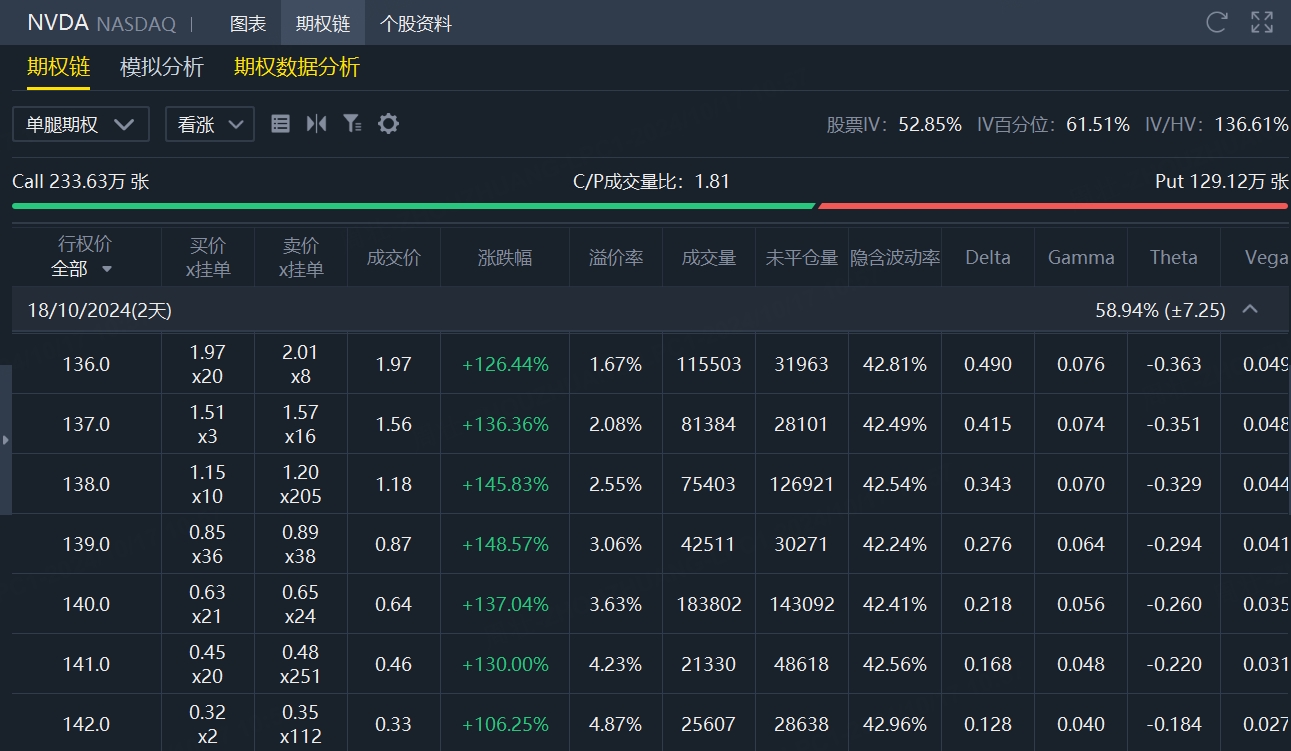Switch to the 图表 tab
The image size is (1291, 751).
(248, 23)
